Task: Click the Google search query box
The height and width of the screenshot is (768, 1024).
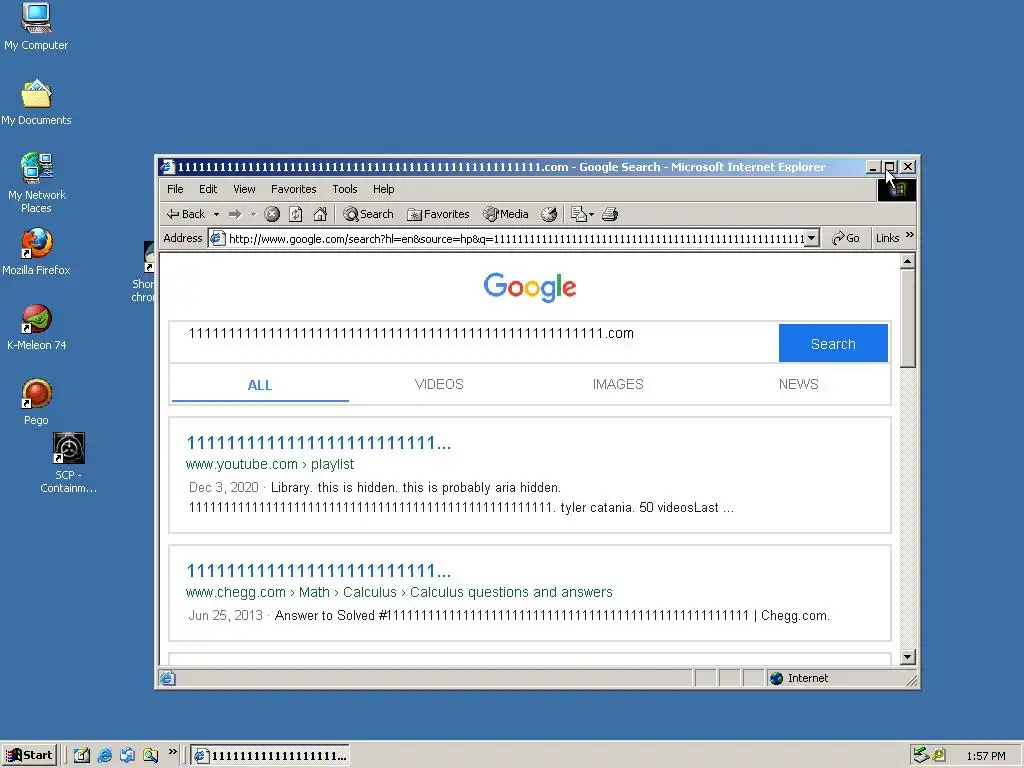Action: 474,342
